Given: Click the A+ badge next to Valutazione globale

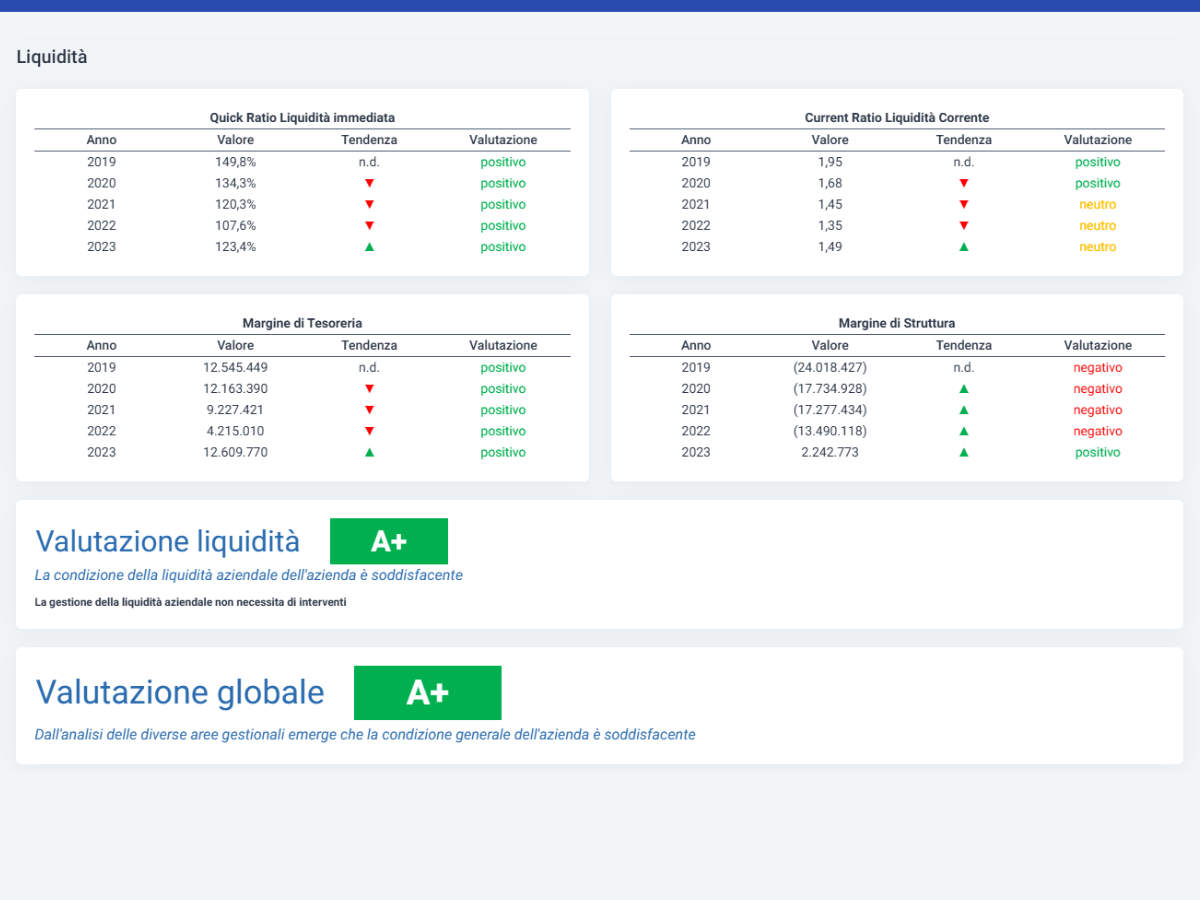Looking at the screenshot, I should pyautogui.click(x=427, y=693).
